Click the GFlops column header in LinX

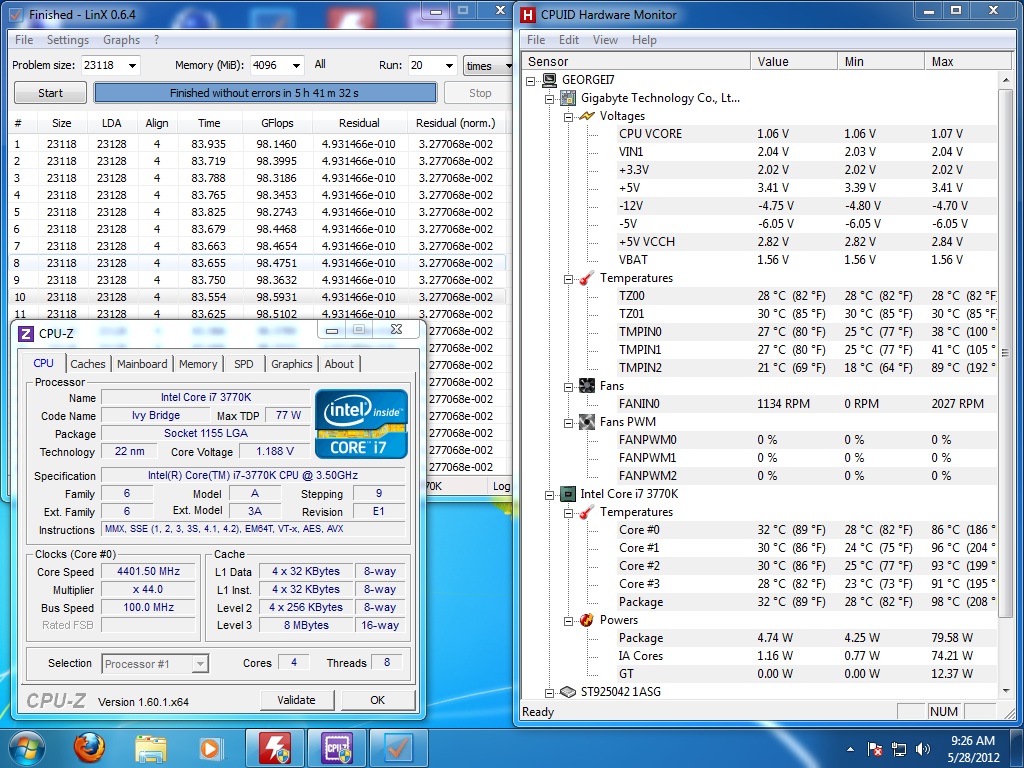click(277, 123)
